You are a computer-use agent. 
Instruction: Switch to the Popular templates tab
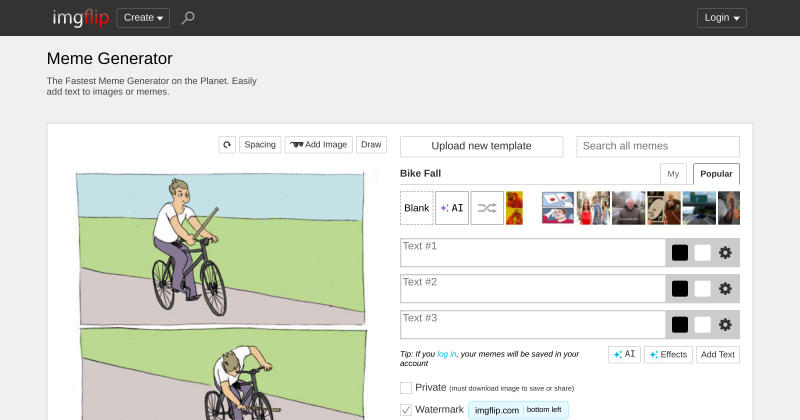click(x=716, y=174)
